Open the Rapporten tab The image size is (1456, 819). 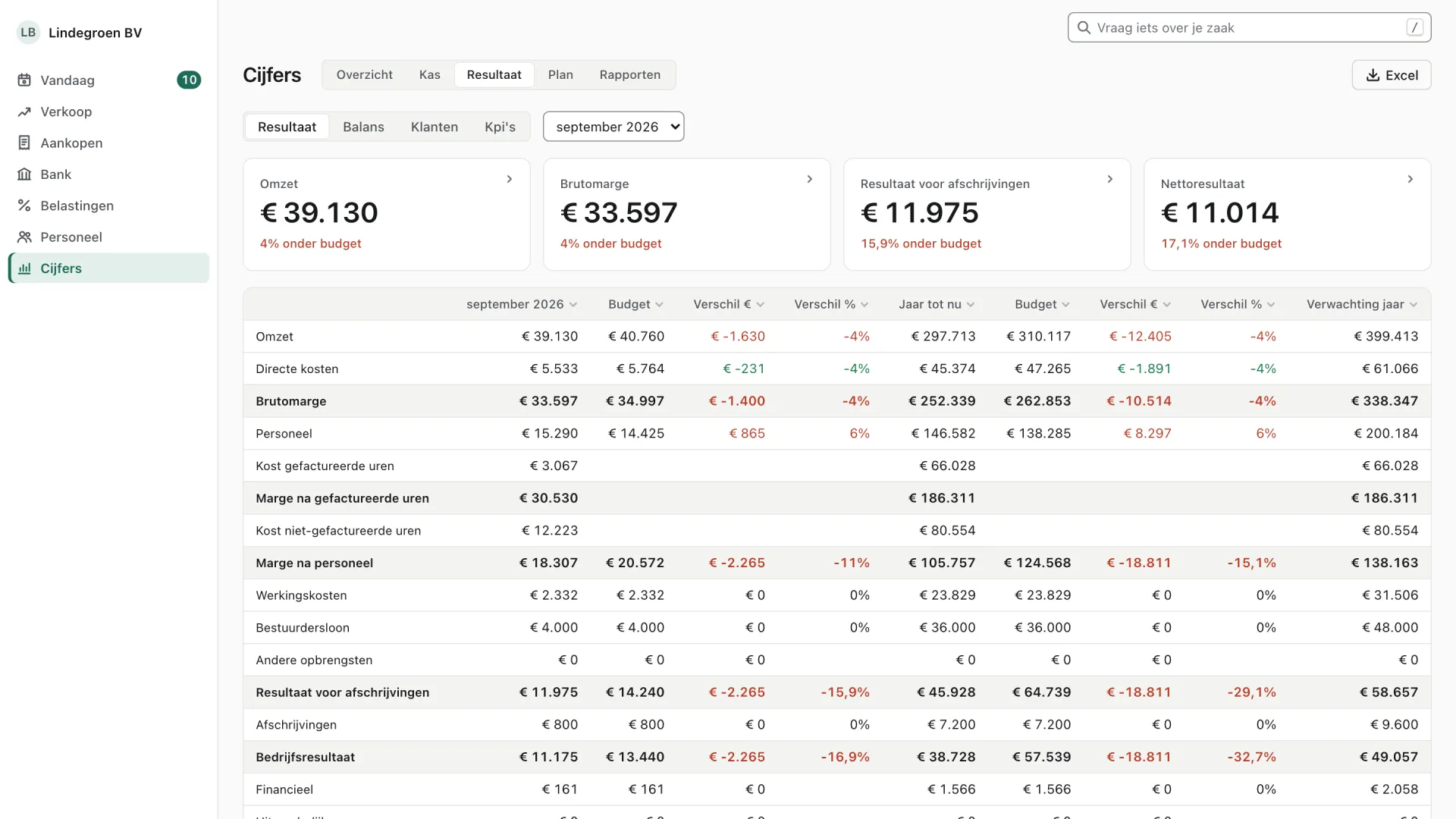pos(630,75)
